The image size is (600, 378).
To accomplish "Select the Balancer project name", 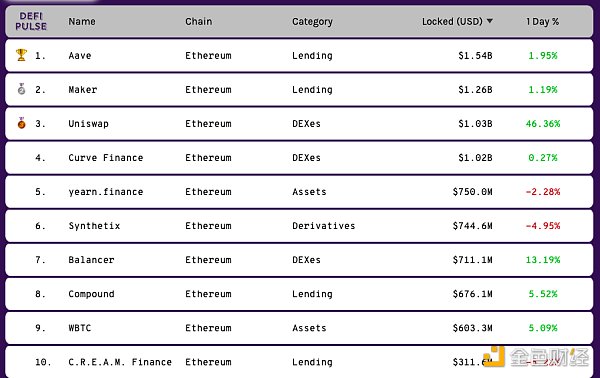I will tap(91, 260).
